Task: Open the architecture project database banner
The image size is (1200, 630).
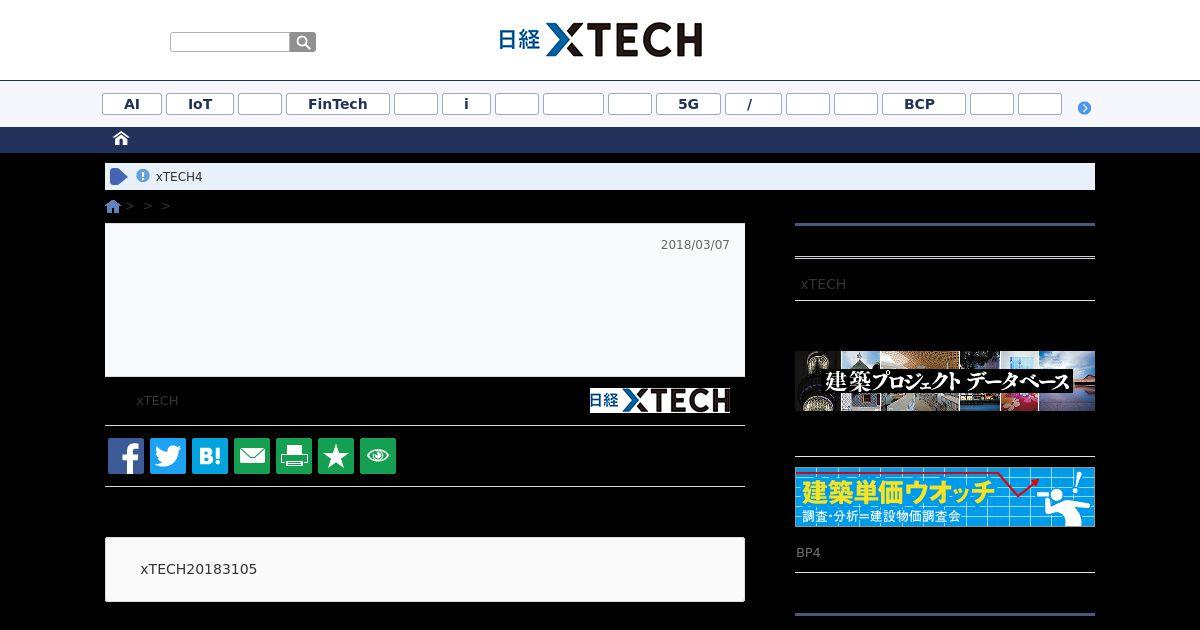Action: point(945,381)
